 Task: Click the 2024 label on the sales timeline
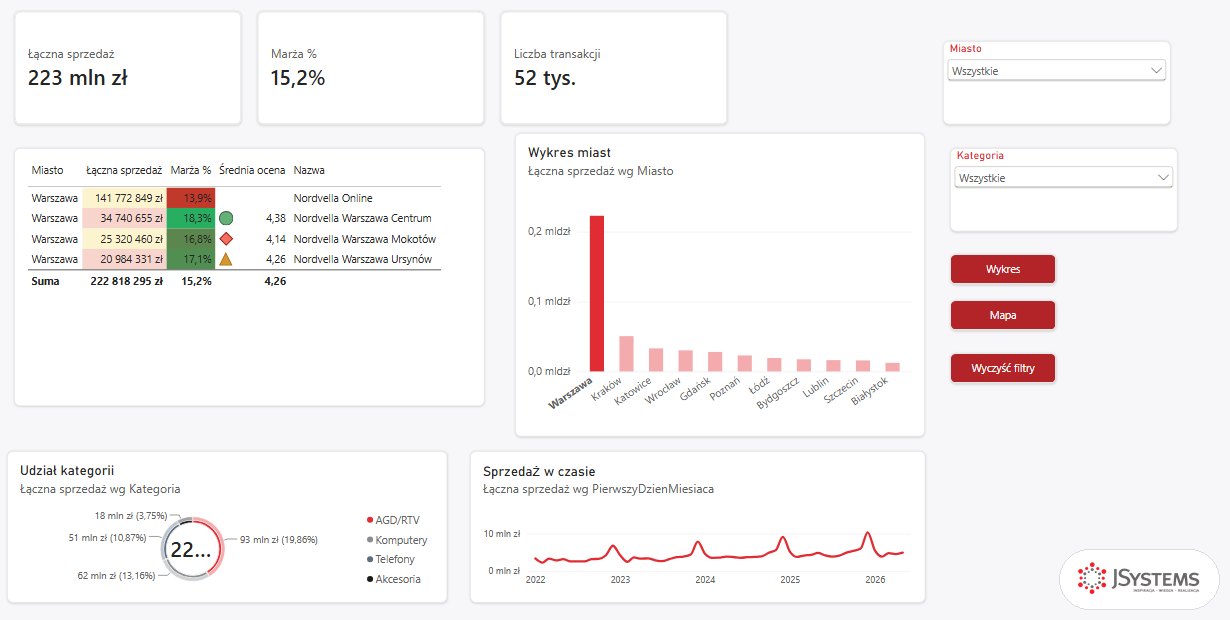(x=705, y=580)
